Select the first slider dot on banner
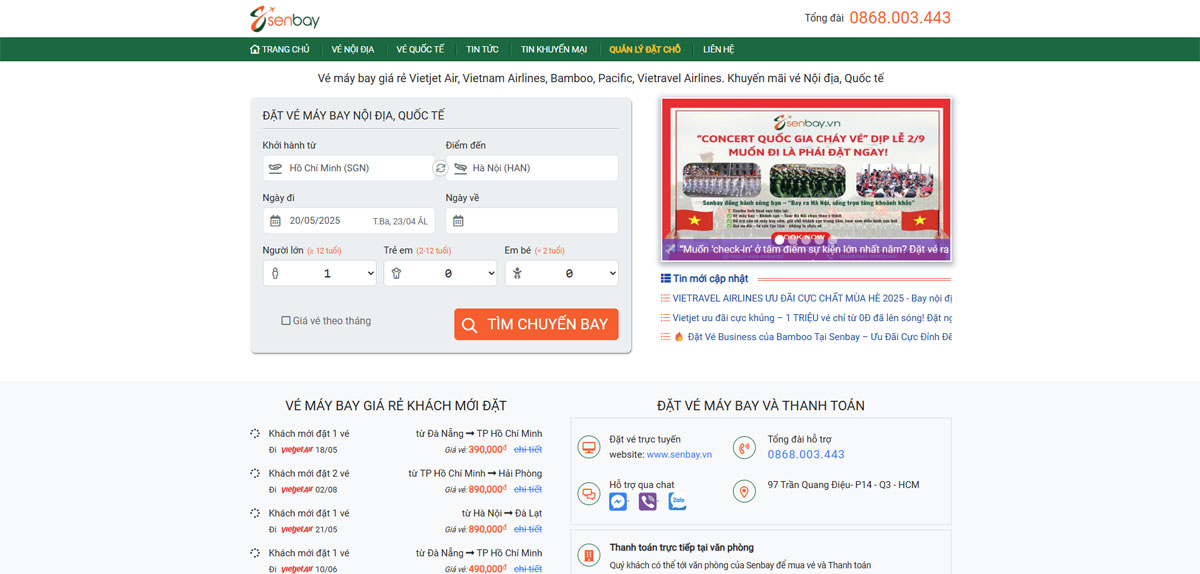Image resolution: width=1200 pixels, height=574 pixels. tap(780, 240)
